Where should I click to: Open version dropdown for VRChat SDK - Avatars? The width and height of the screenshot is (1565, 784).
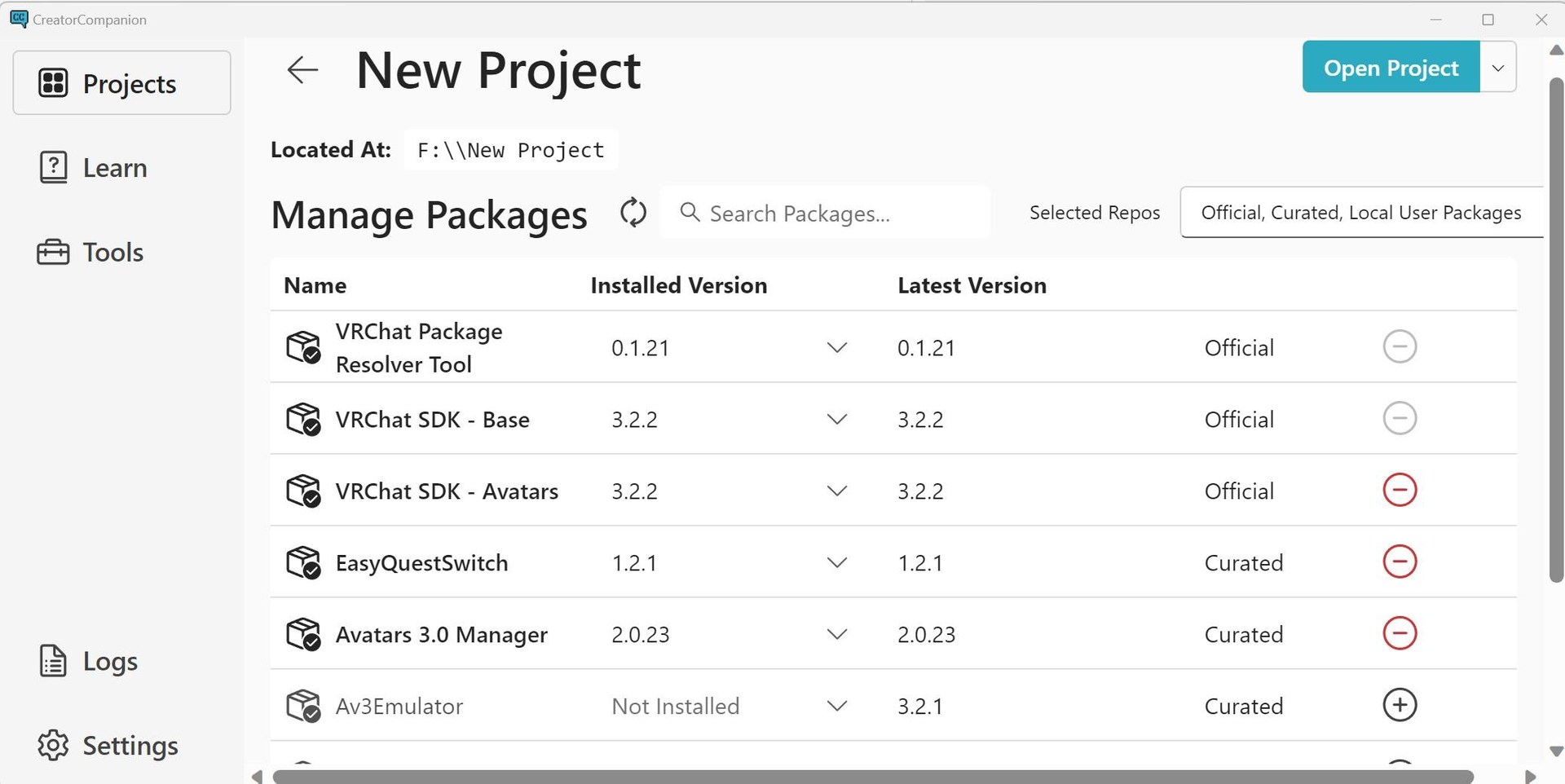tap(837, 491)
